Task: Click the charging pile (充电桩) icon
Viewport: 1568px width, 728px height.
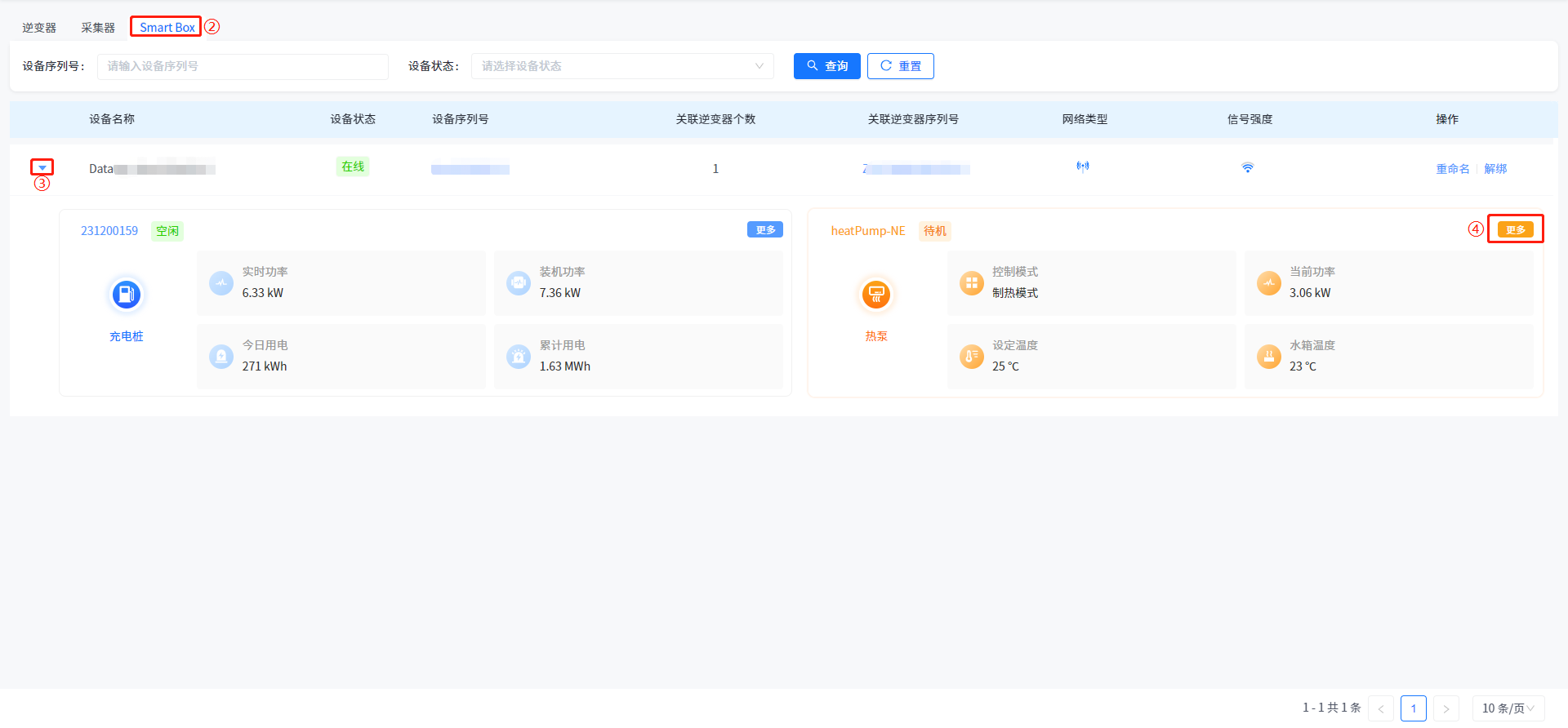Action: 126,295
